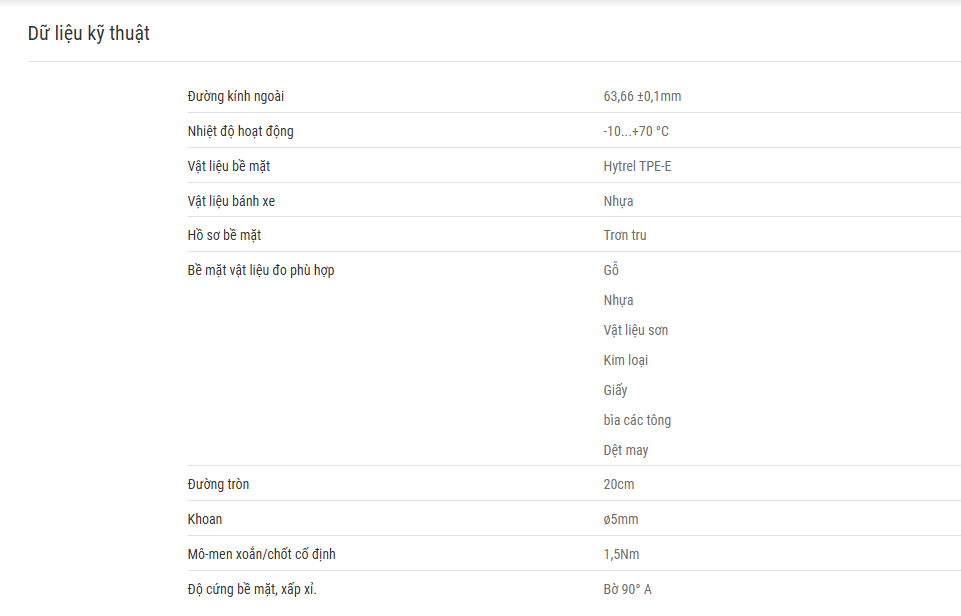
Task: Click the 'Trơn tru' surface profile value
Action: coord(625,235)
